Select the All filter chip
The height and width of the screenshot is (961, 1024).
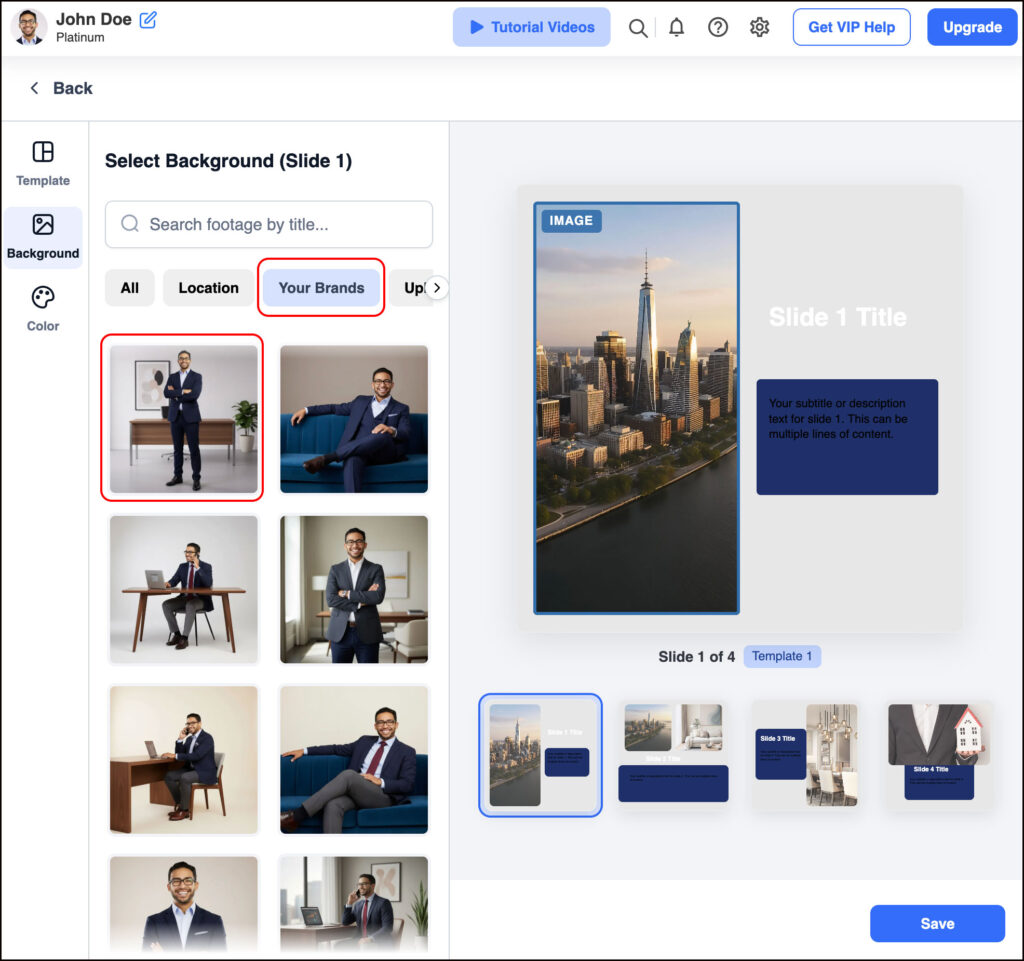pos(130,288)
